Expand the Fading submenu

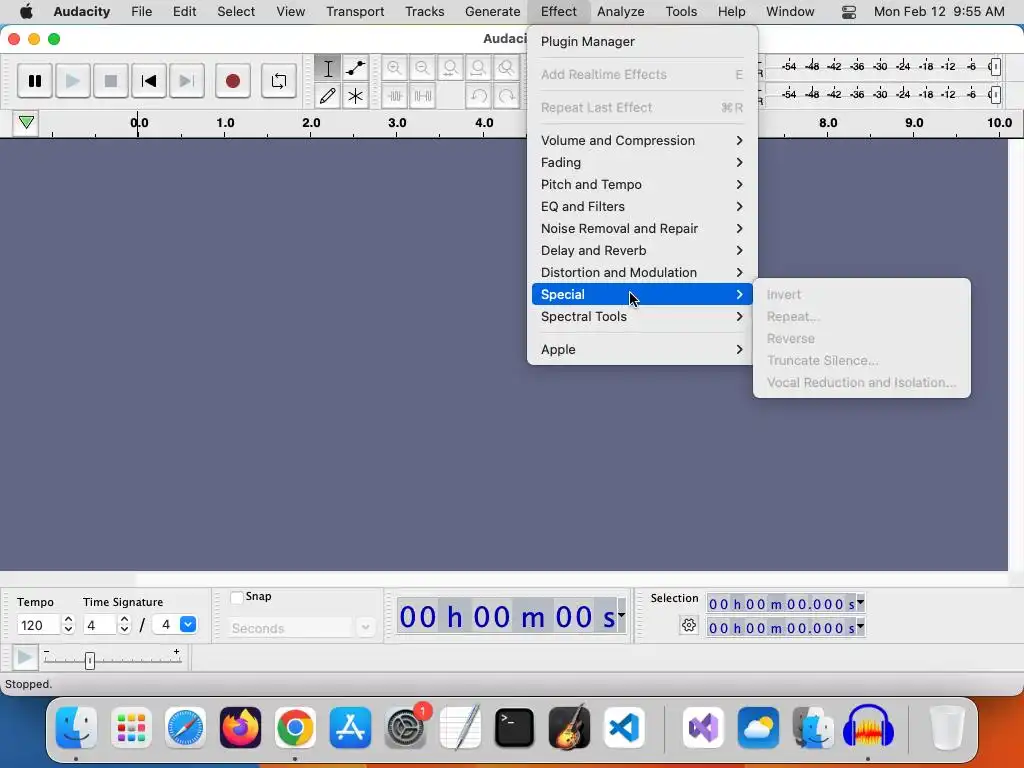click(x=642, y=163)
